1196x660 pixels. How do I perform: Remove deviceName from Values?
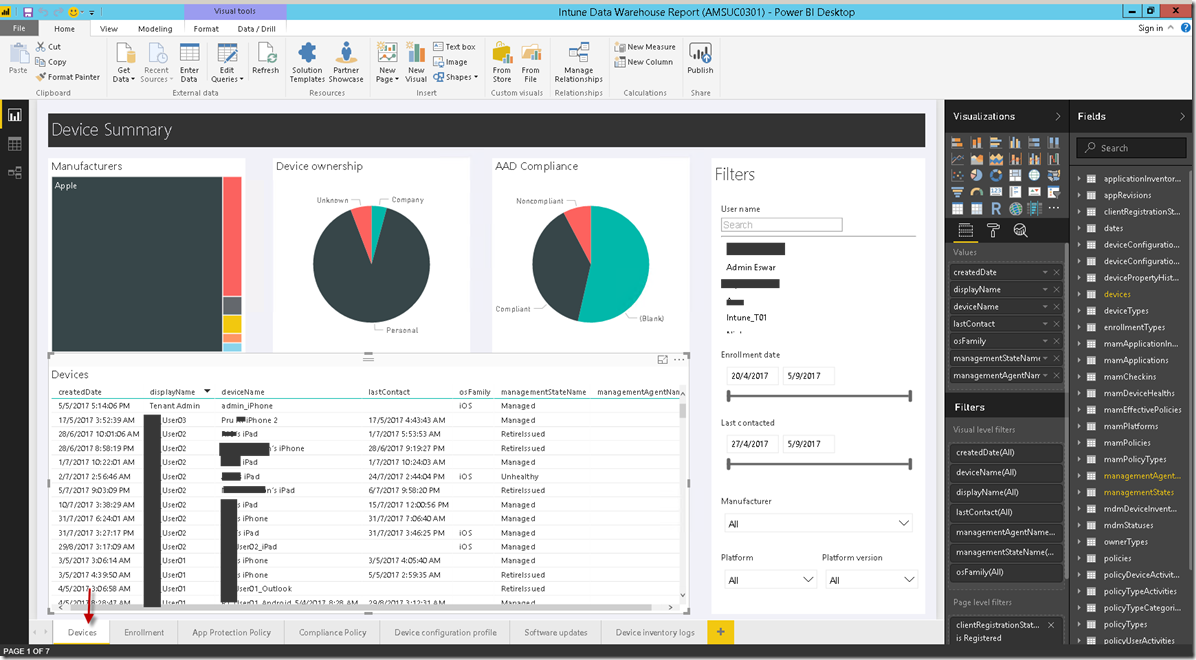click(1056, 307)
